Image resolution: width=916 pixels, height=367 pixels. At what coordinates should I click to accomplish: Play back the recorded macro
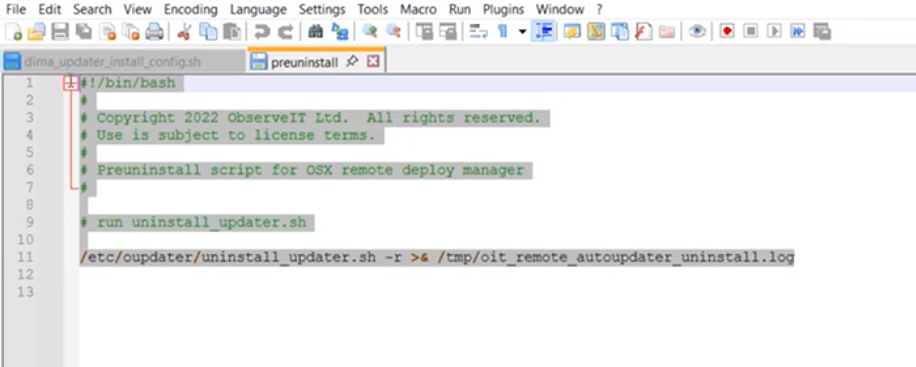point(774,32)
